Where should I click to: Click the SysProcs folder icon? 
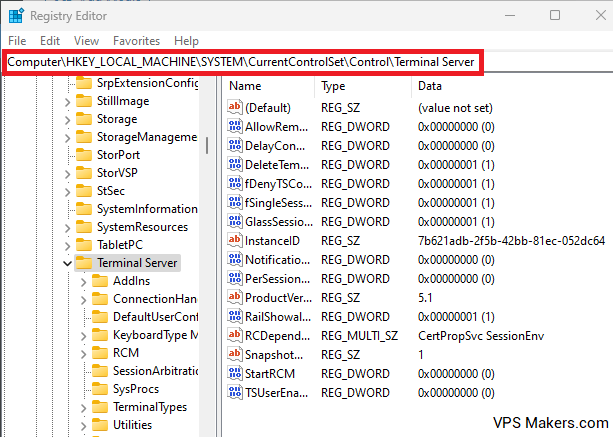100,389
